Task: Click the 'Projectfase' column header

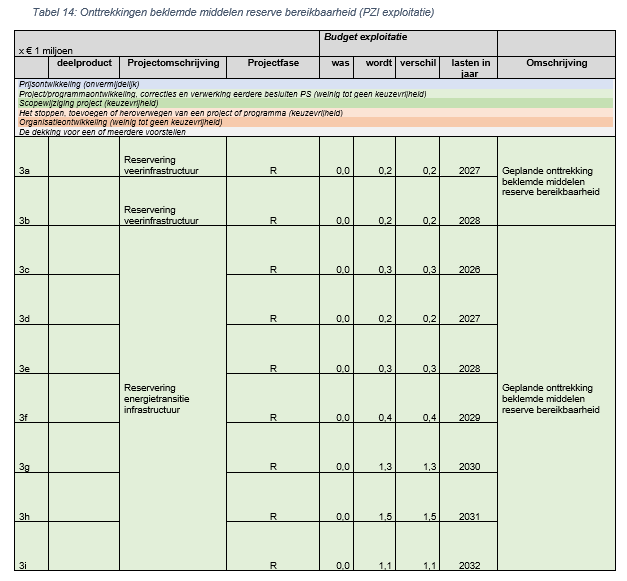Action: point(272,63)
